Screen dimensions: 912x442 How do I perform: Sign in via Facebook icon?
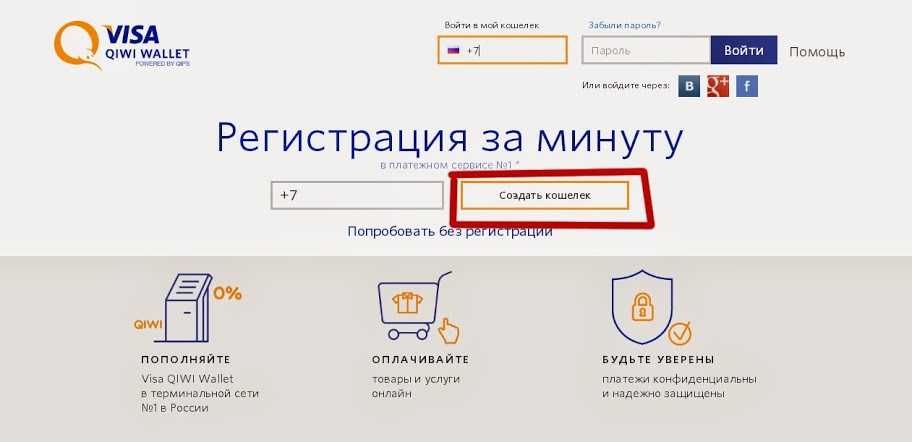747,87
